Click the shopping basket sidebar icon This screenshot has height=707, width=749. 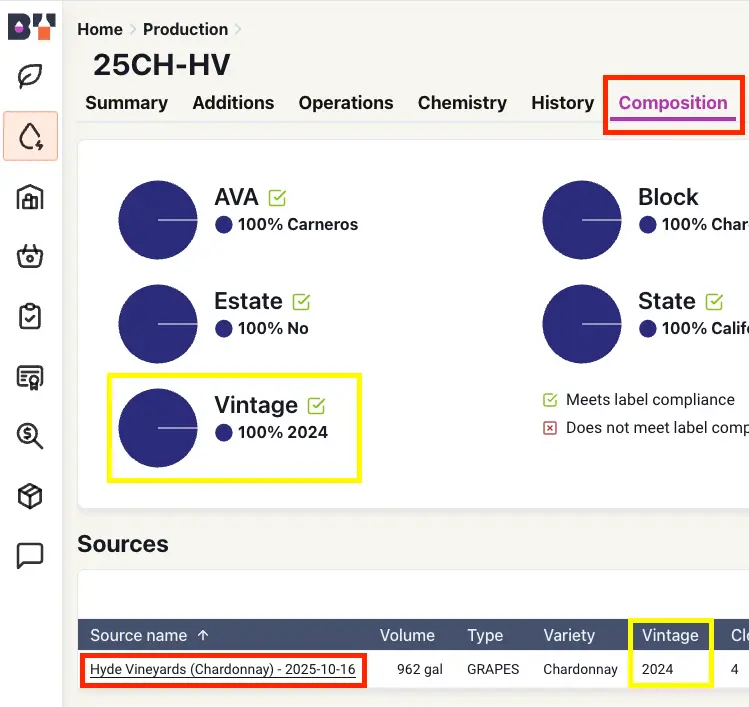(x=30, y=257)
